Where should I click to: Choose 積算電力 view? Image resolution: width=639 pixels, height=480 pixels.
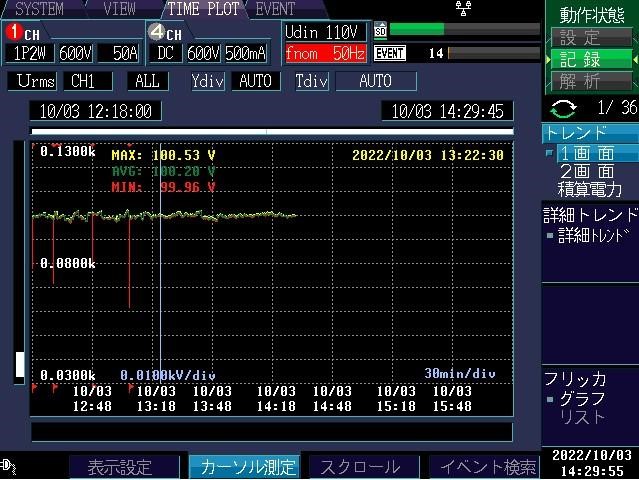(590, 189)
